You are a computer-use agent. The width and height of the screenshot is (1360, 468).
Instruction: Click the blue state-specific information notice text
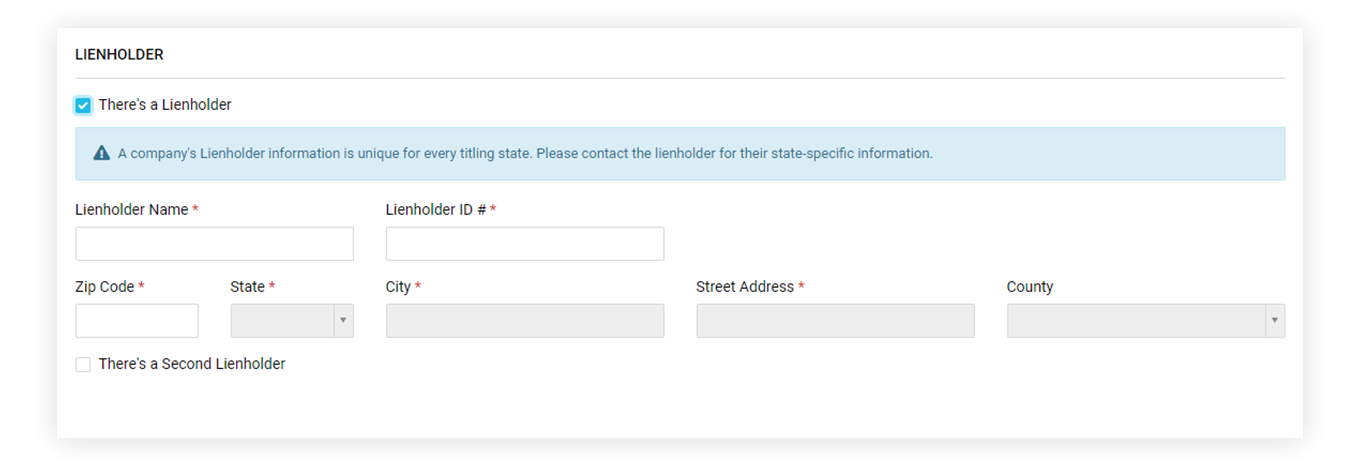tap(525, 154)
